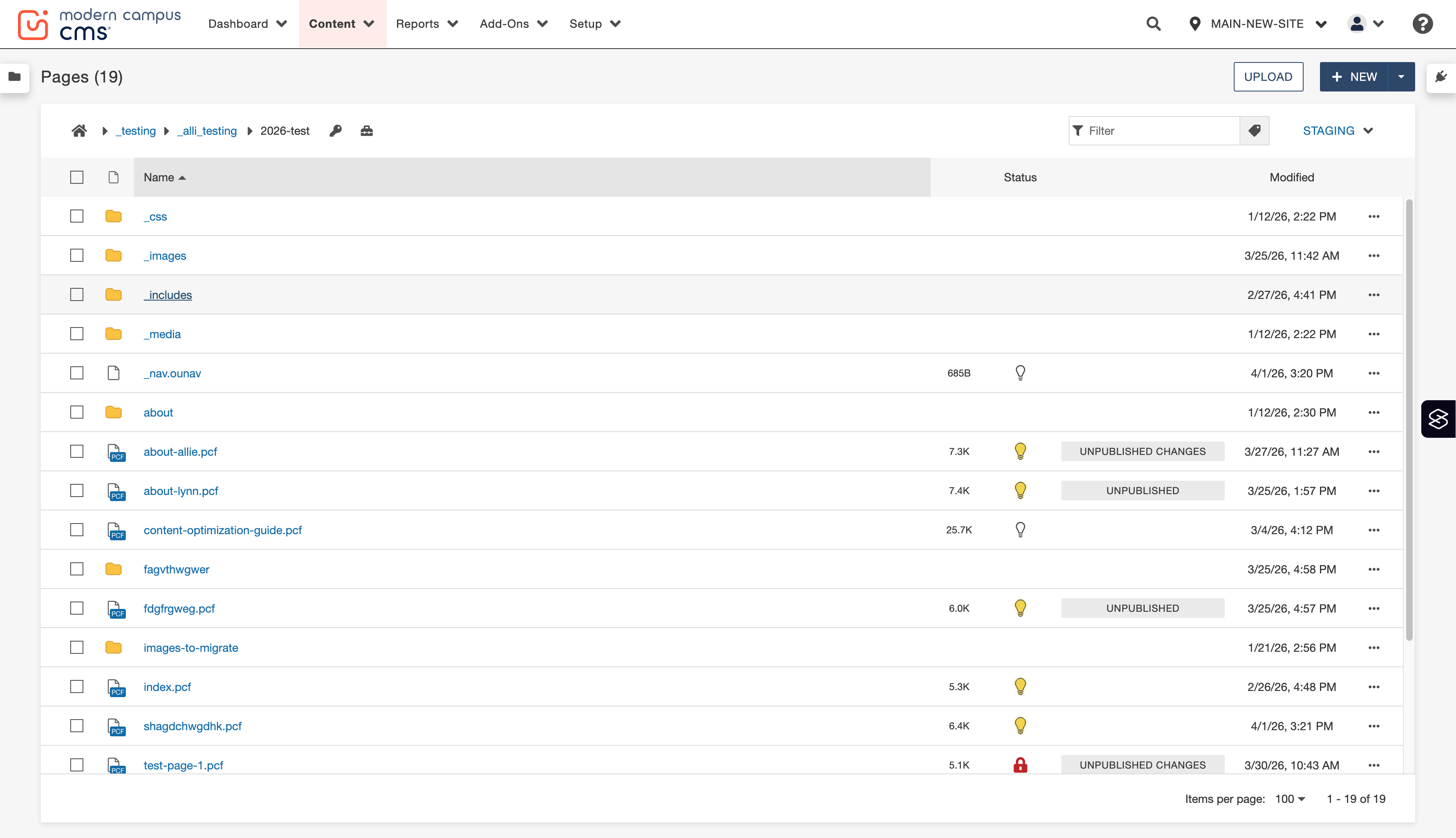Click red lock icon for test-page-1.pcf
Screen dimensions: 1456x838
point(1020,765)
